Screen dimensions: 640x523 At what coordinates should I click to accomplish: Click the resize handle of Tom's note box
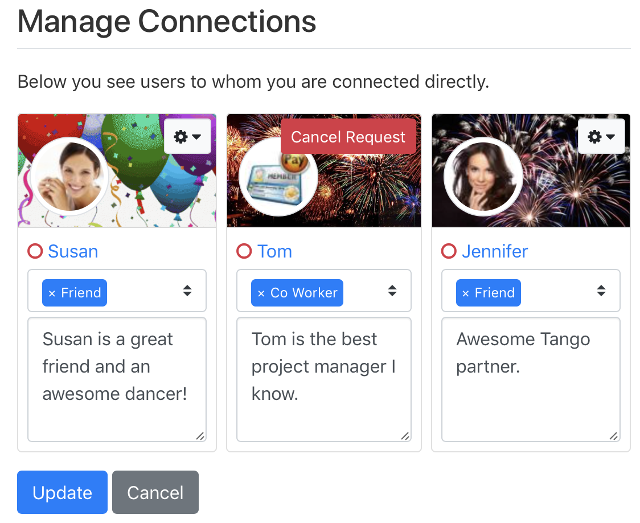(x=405, y=436)
